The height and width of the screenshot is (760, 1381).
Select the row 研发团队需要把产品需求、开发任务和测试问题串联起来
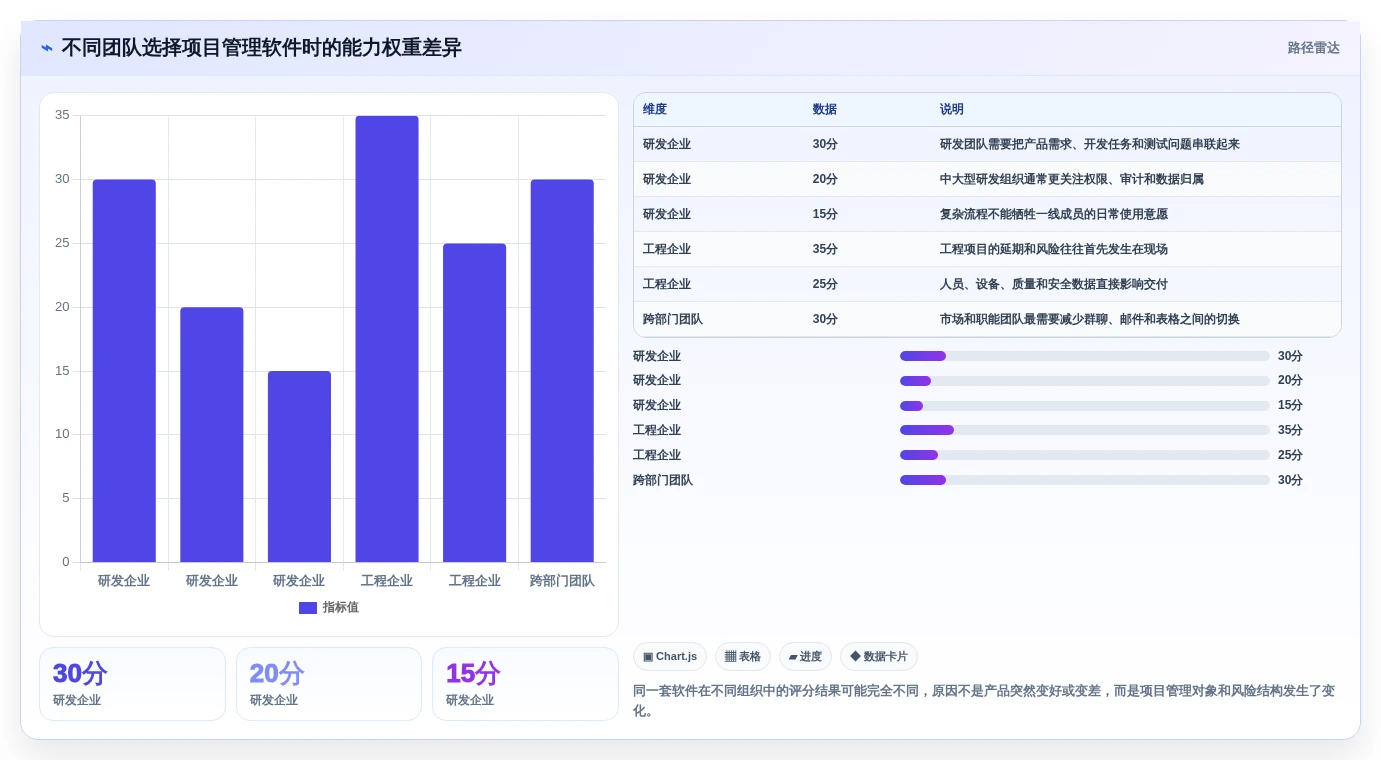click(987, 144)
